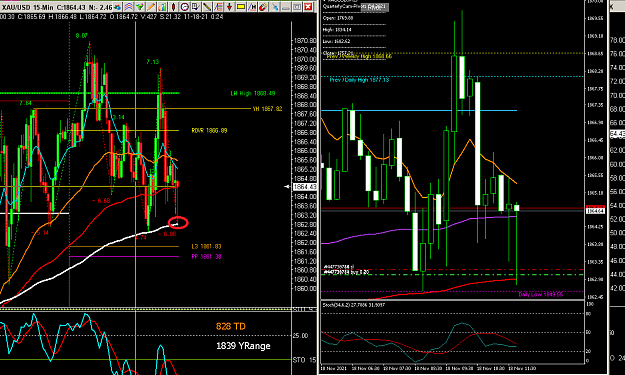
Task: Click the PP 1861.38 pivot label
Action: [x=206, y=257]
